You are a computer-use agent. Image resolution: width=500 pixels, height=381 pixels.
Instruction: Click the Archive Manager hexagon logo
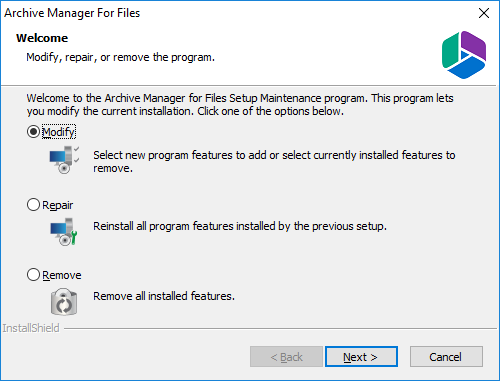coord(464,55)
